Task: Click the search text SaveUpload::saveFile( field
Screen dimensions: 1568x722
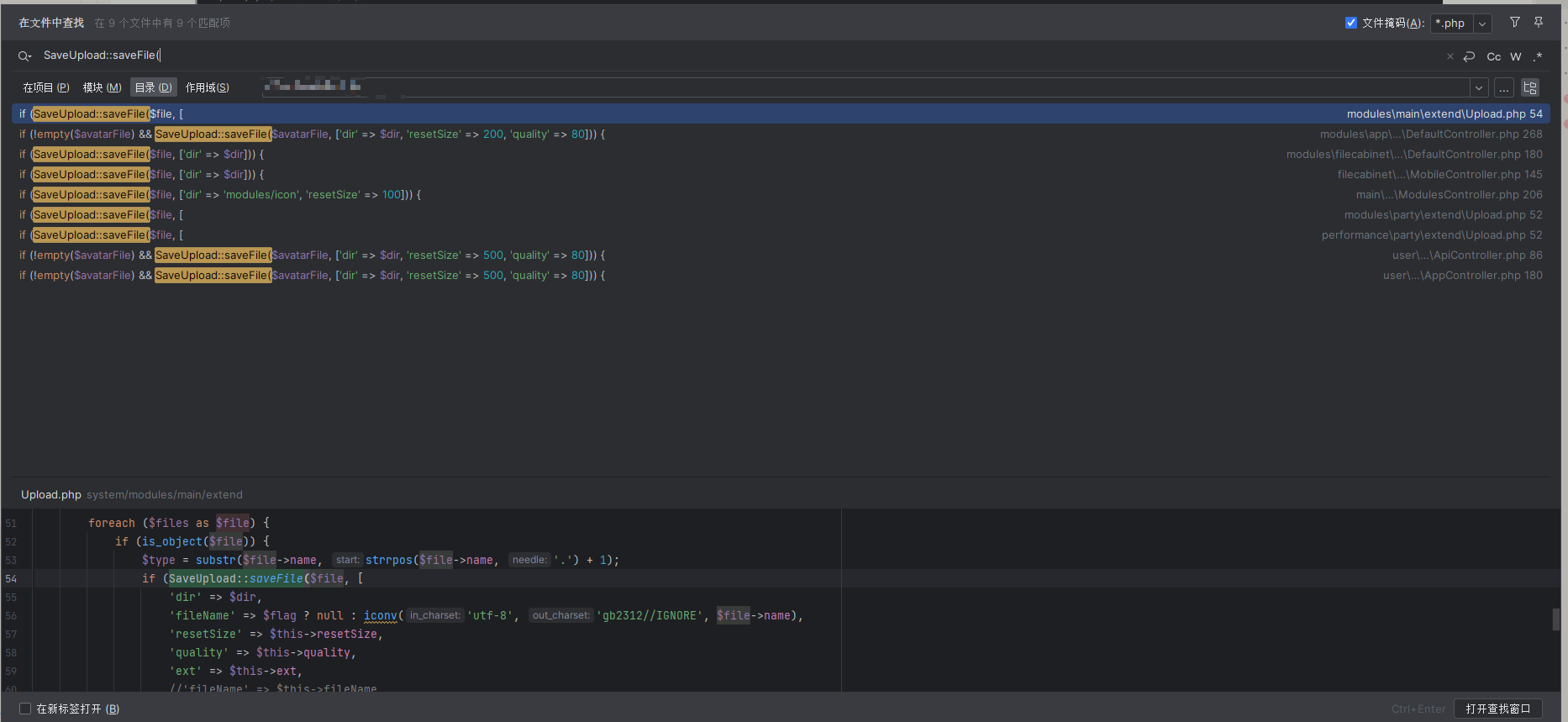Action: [739, 55]
